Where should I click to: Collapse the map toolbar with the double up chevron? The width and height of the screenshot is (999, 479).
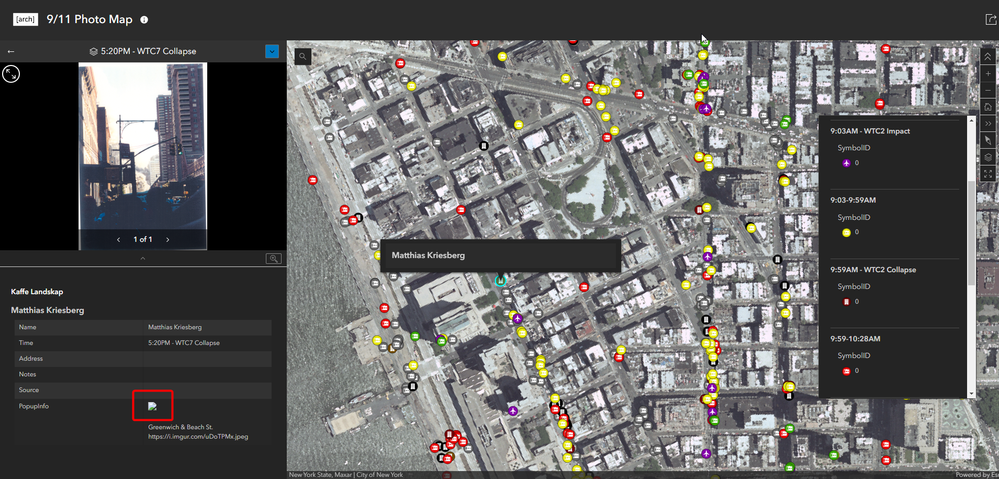pyautogui.click(x=988, y=57)
